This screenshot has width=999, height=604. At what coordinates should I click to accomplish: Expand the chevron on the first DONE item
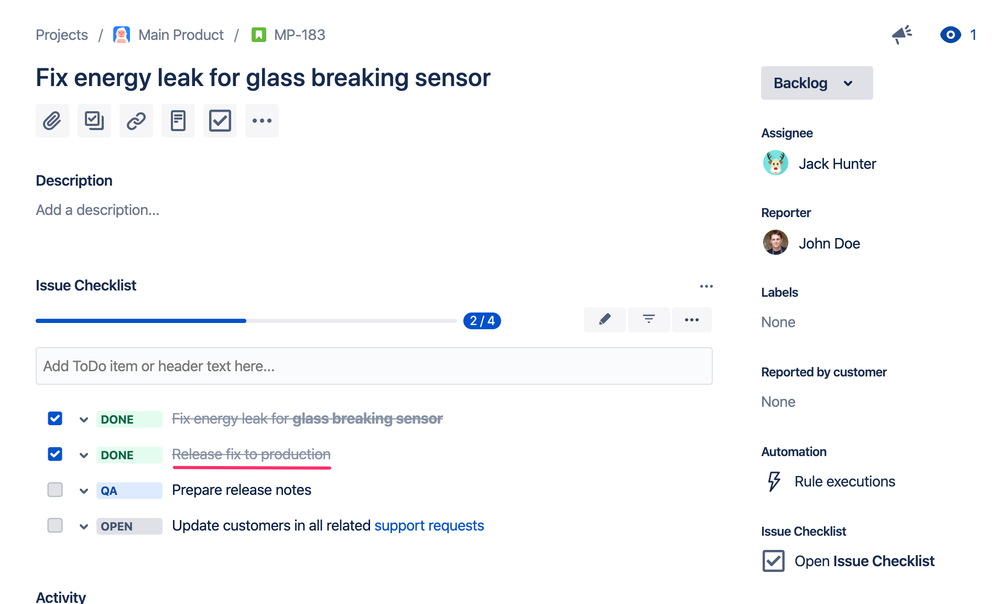pos(84,418)
